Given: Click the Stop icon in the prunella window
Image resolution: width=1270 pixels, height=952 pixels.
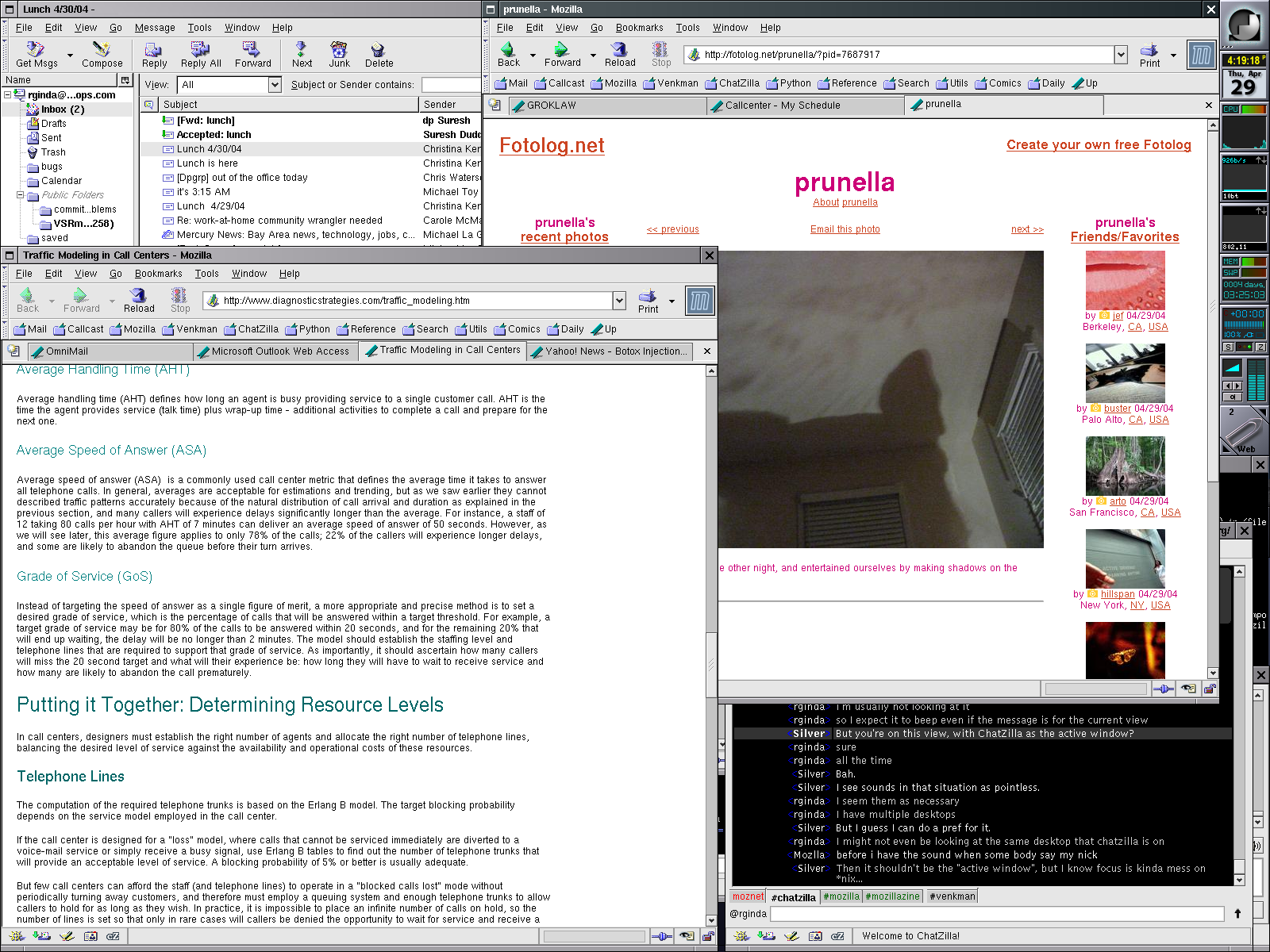Looking at the screenshot, I should coord(661,55).
